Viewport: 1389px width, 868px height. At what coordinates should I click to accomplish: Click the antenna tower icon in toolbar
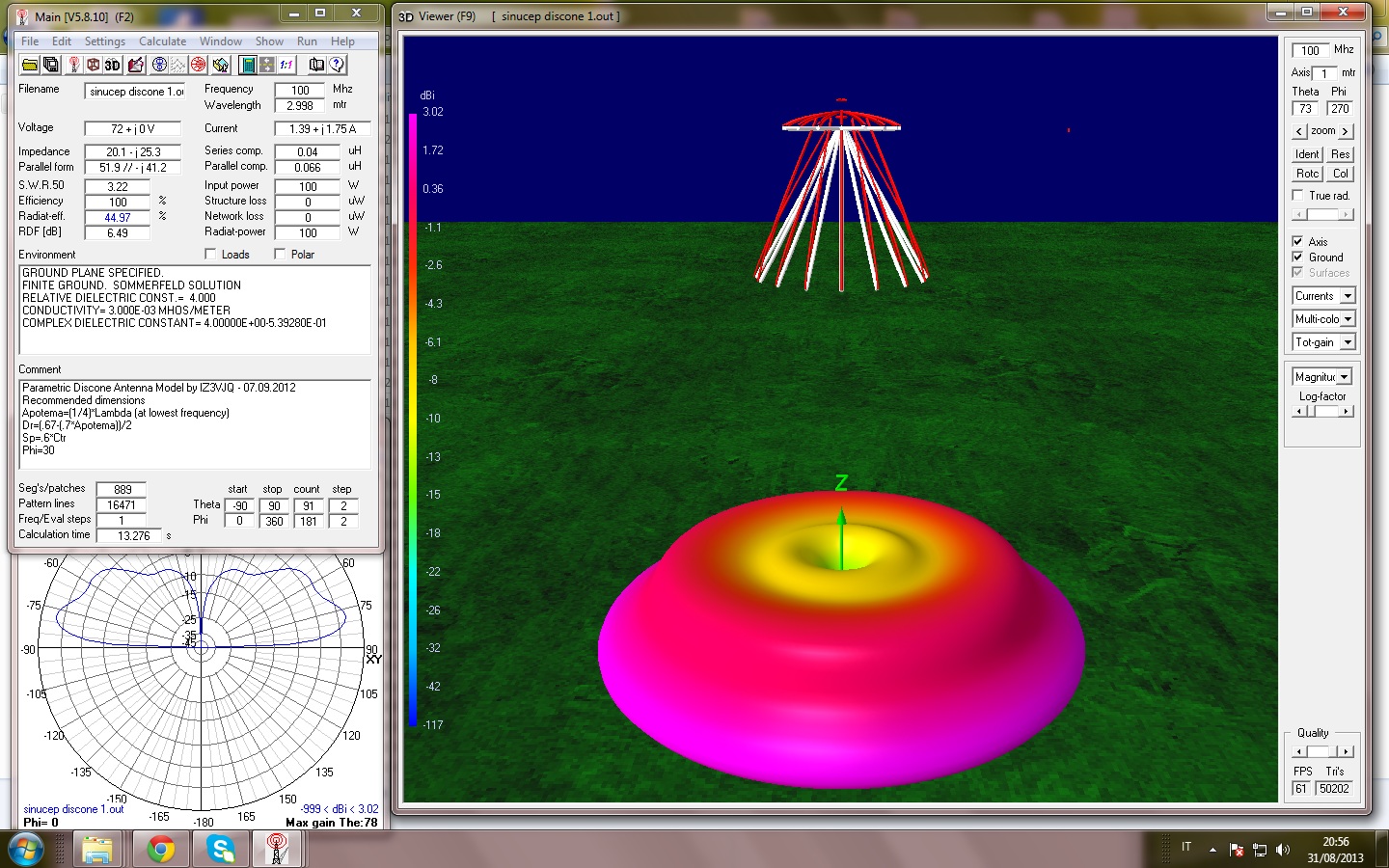point(73,65)
